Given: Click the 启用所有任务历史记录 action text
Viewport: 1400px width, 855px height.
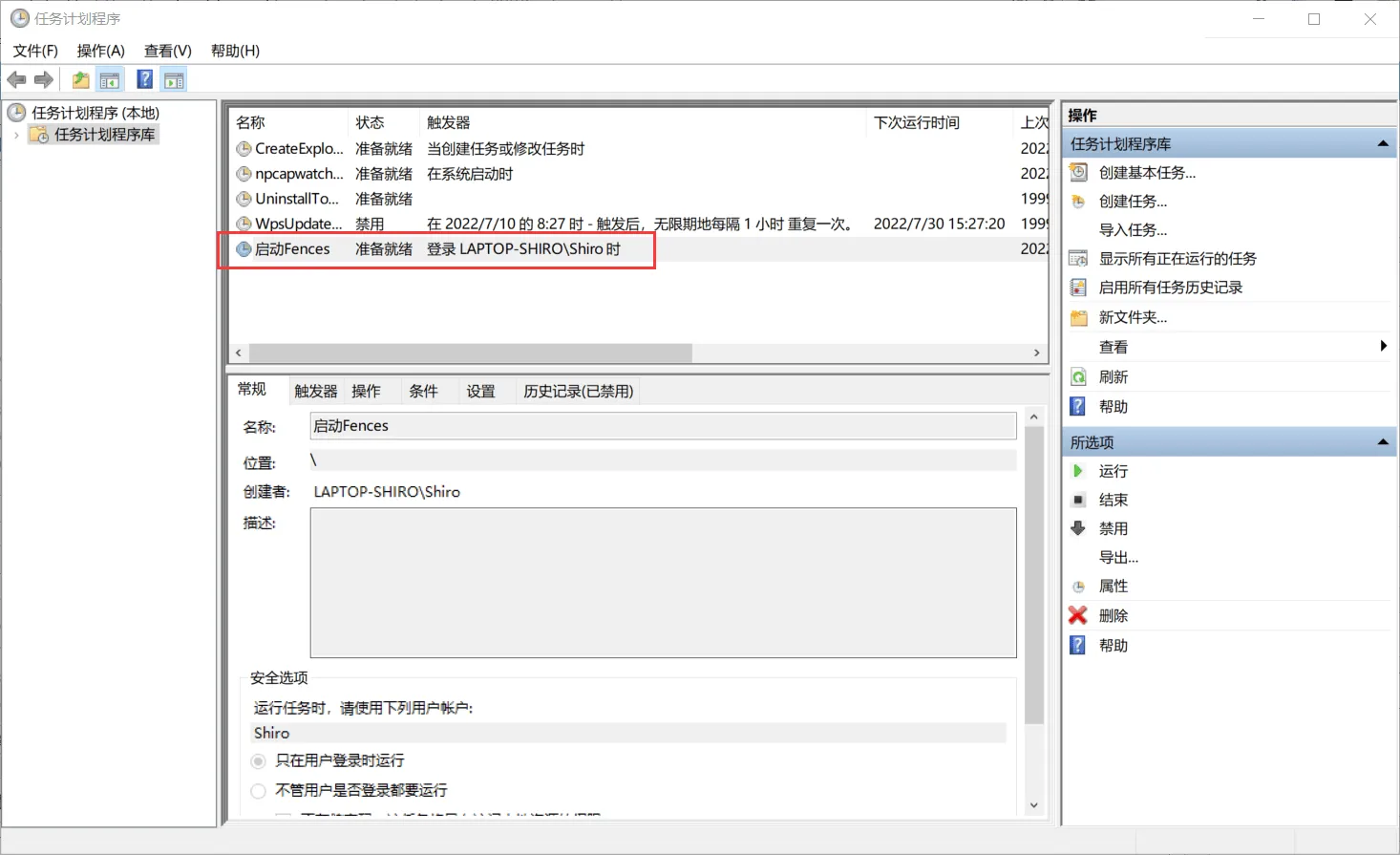Looking at the screenshot, I should click(x=1171, y=288).
